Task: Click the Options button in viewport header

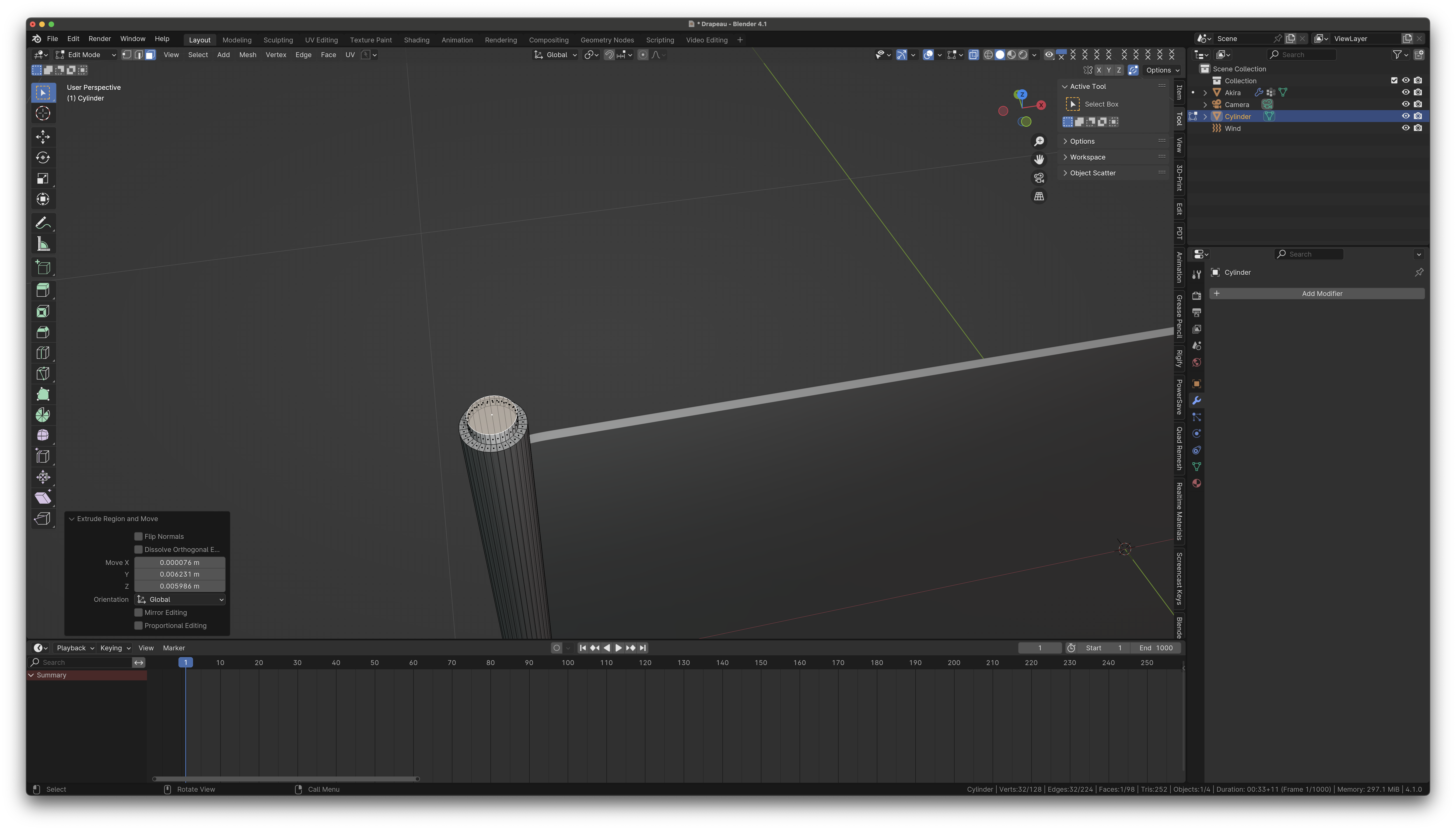Action: pyautogui.click(x=1162, y=70)
